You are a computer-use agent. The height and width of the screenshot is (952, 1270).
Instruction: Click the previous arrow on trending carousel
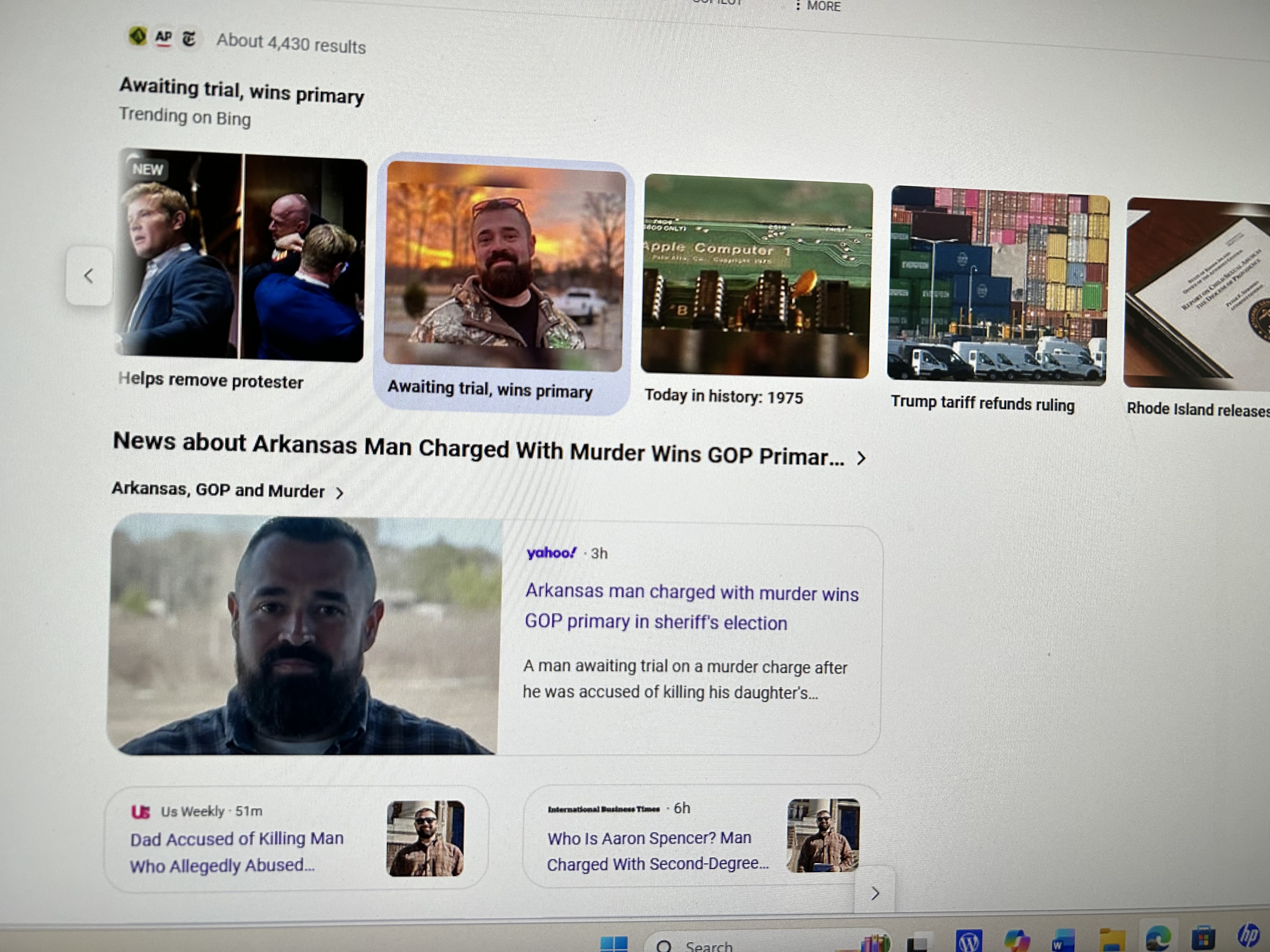coord(89,276)
